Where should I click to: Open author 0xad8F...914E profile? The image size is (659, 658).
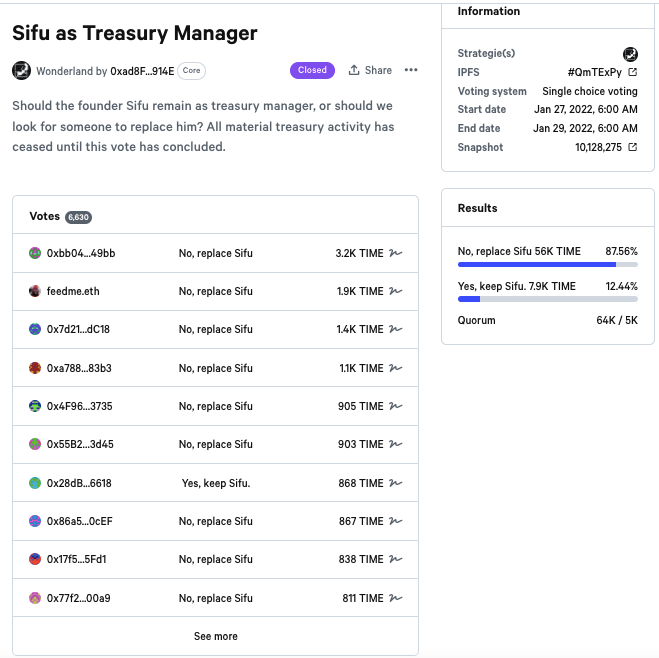tap(142, 71)
